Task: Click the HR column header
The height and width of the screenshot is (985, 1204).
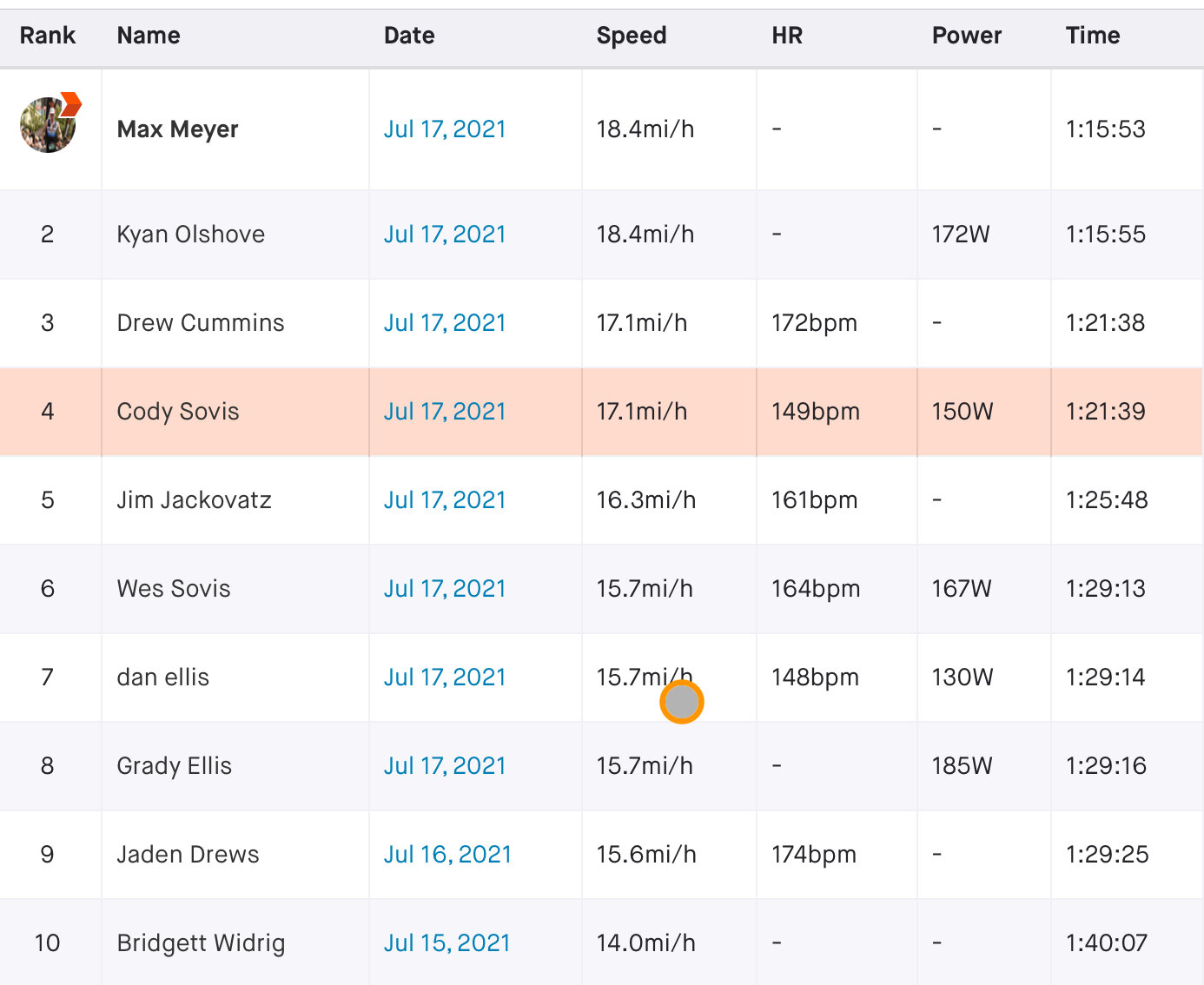Action: [786, 36]
